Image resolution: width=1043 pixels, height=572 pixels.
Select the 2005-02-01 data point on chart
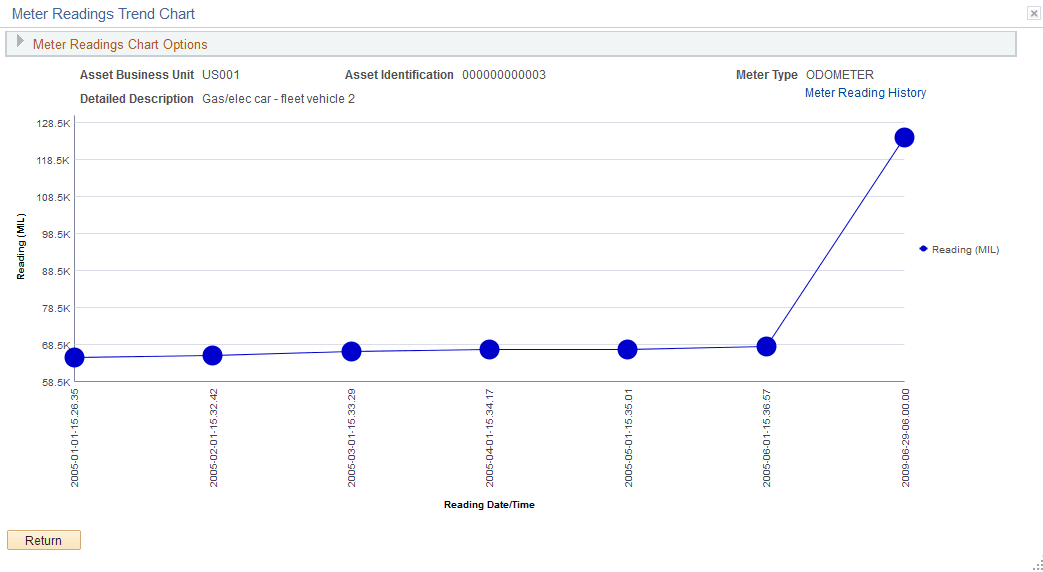(x=212, y=355)
